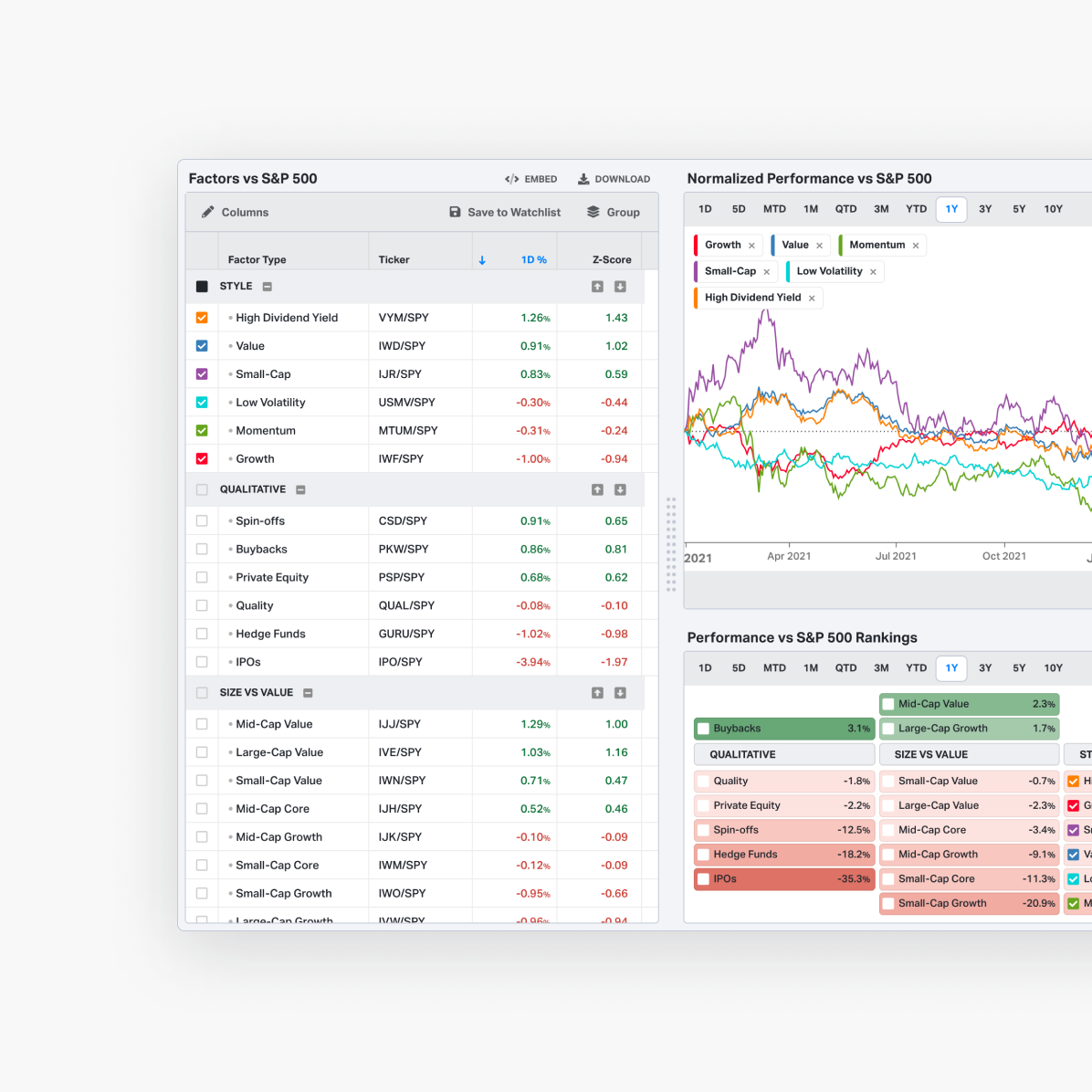Click the Embed code icon
Viewport: 1092px width, 1092px height.
pos(511,179)
